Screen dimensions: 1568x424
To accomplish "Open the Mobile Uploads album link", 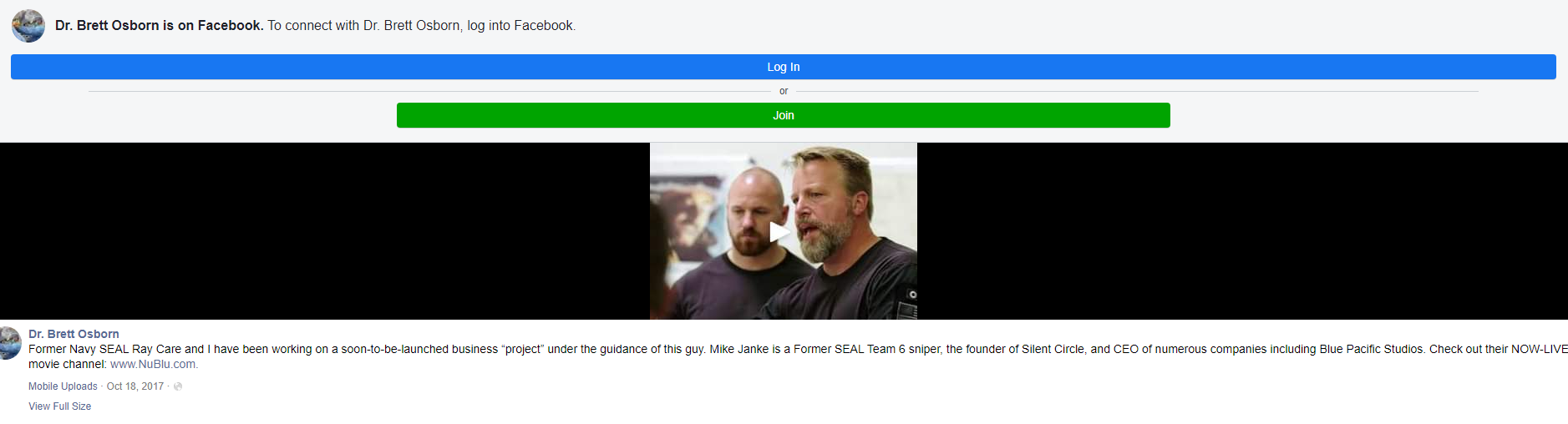I will coord(63,386).
